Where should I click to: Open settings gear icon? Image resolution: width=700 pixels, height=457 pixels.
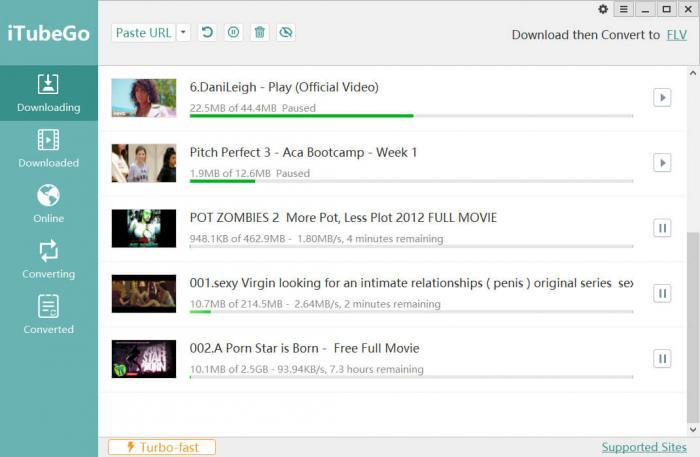click(603, 9)
